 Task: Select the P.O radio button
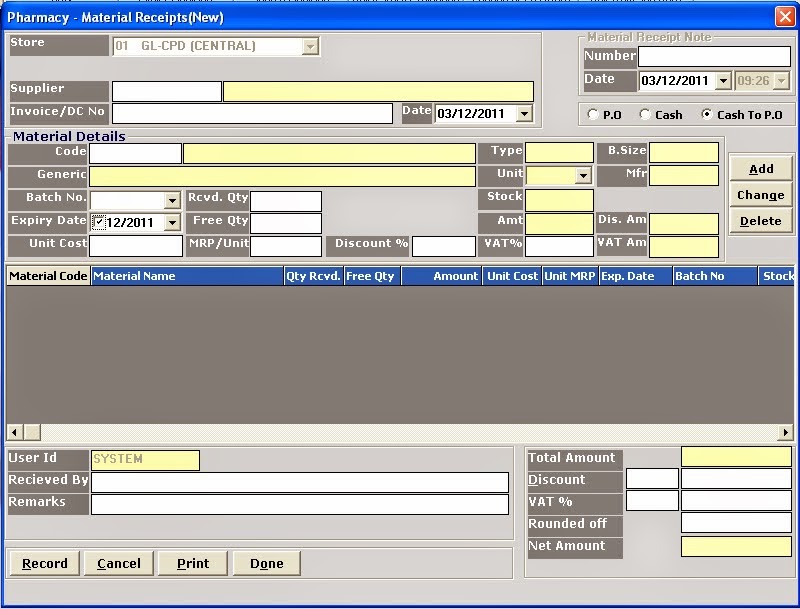point(594,114)
